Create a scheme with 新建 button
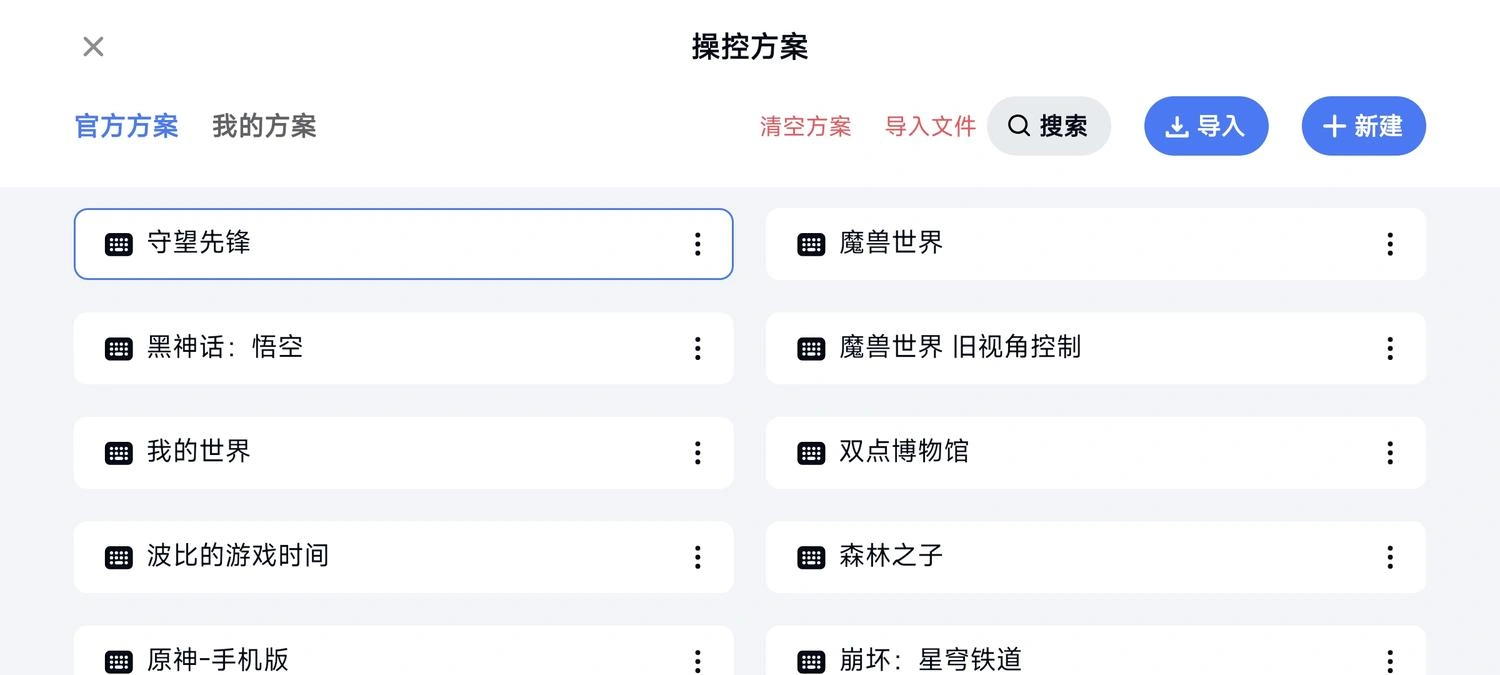The image size is (1500, 675). [1363, 126]
